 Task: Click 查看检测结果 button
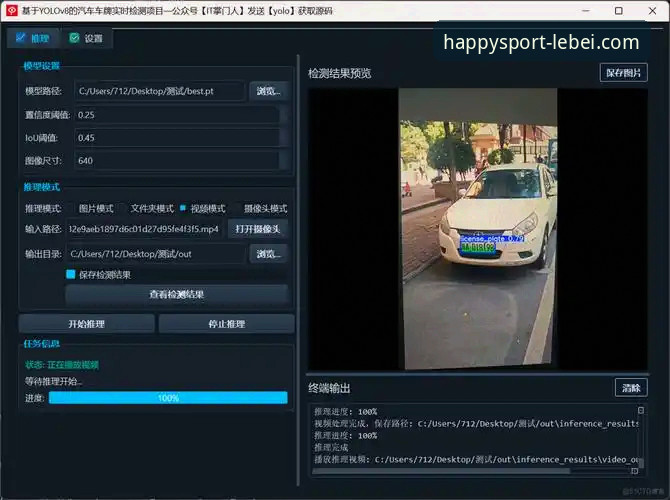point(176,294)
